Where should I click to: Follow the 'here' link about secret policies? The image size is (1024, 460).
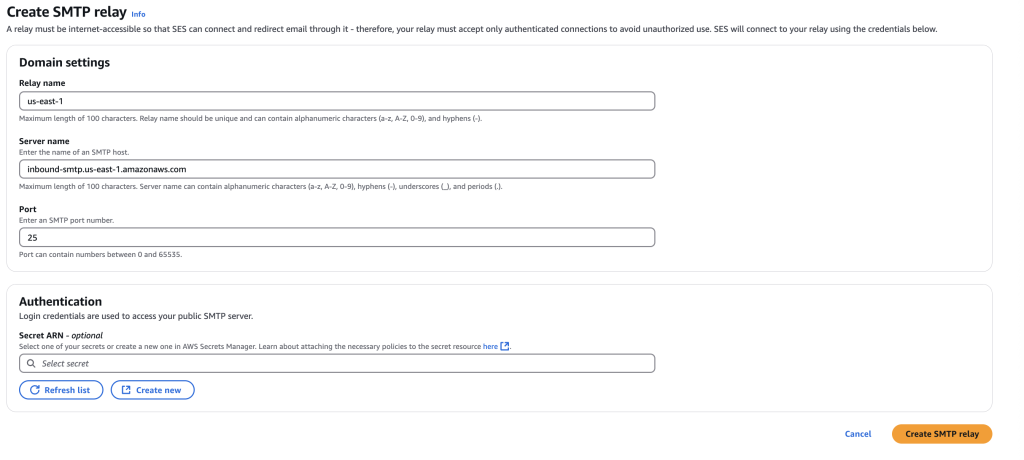pos(490,346)
